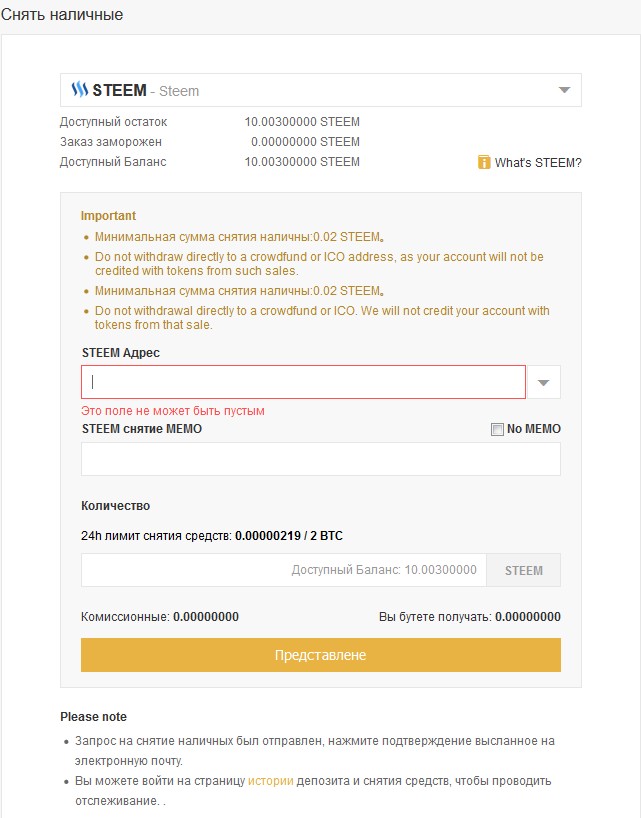Click the STEEM unit label beside amount field
The image size is (641, 818).
coord(524,570)
